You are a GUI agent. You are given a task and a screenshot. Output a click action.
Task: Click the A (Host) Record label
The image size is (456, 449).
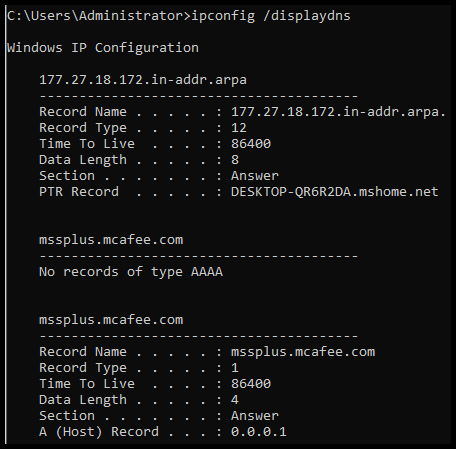tap(99, 432)
